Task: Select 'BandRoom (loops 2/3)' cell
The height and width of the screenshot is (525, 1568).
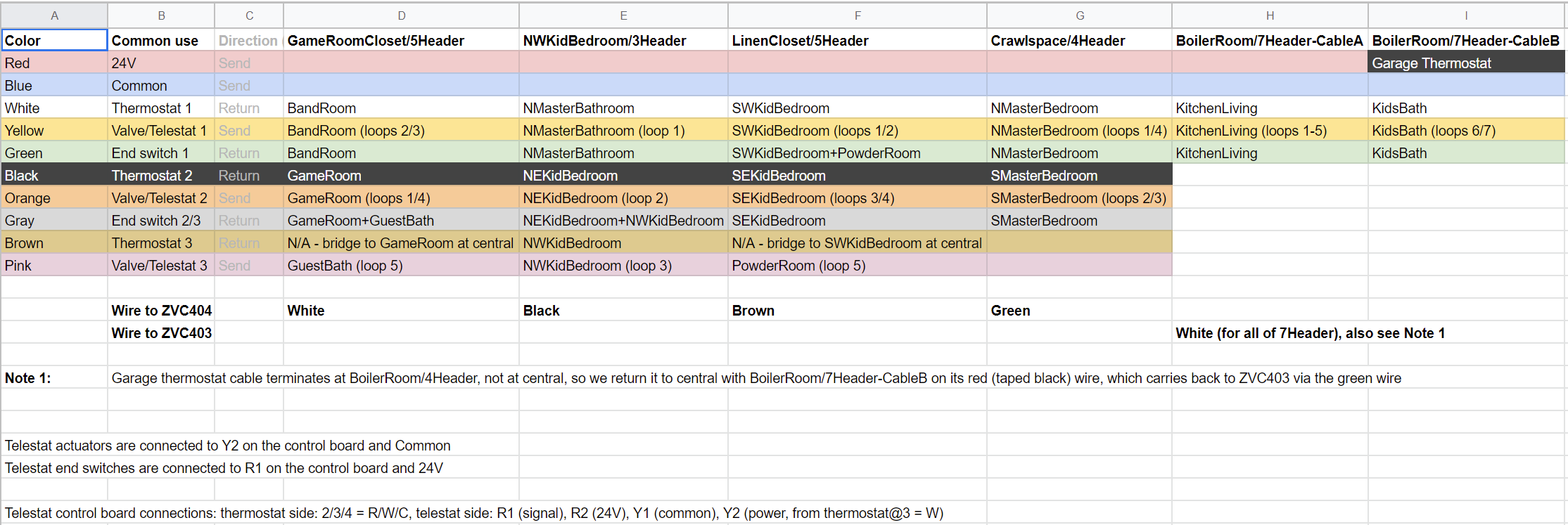Action: pos(401,130)
